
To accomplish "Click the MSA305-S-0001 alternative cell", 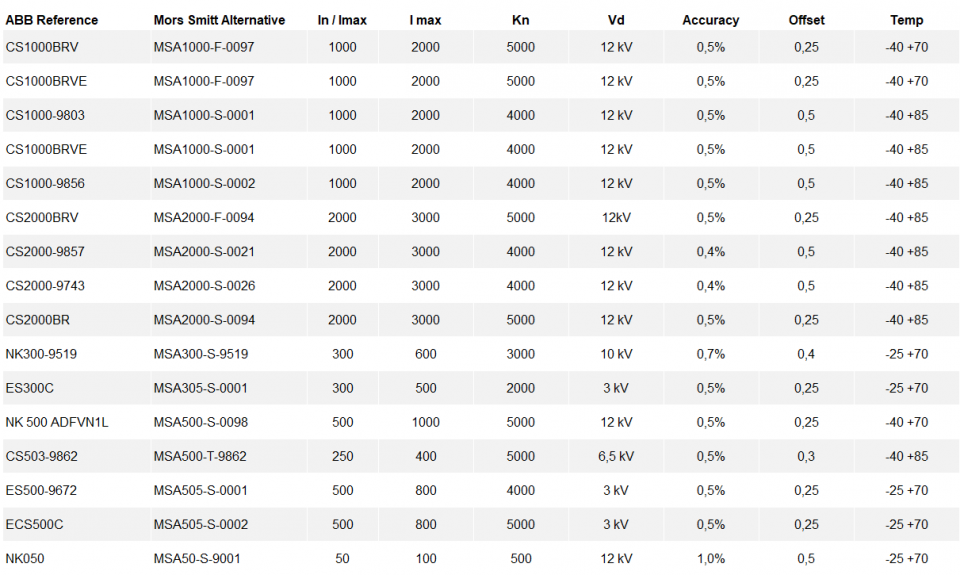I will 200,388.
